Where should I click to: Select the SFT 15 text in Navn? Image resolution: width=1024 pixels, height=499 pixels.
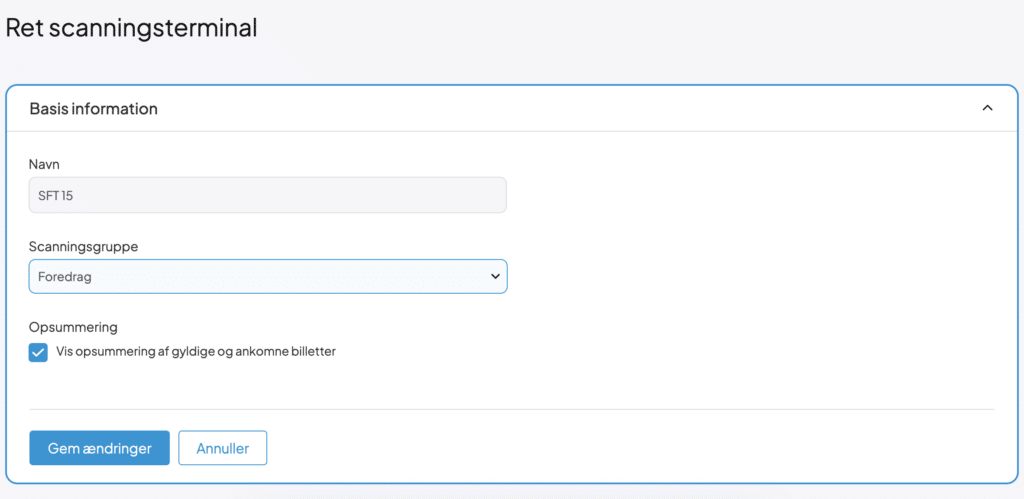pyautogui.click(x=56, y=196)
